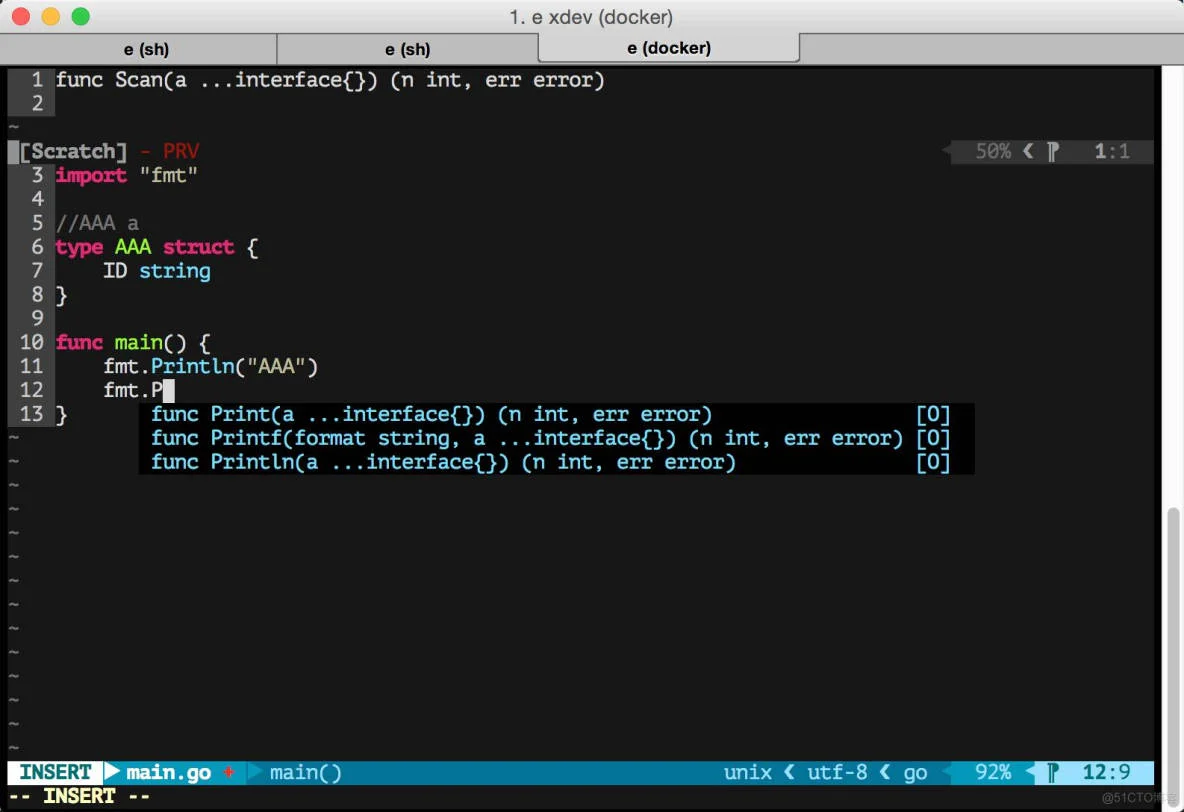The width and height of the screenshot is (1184, 812).
Task: Click 92% position in bottom status line
Action: coord(993,772)
